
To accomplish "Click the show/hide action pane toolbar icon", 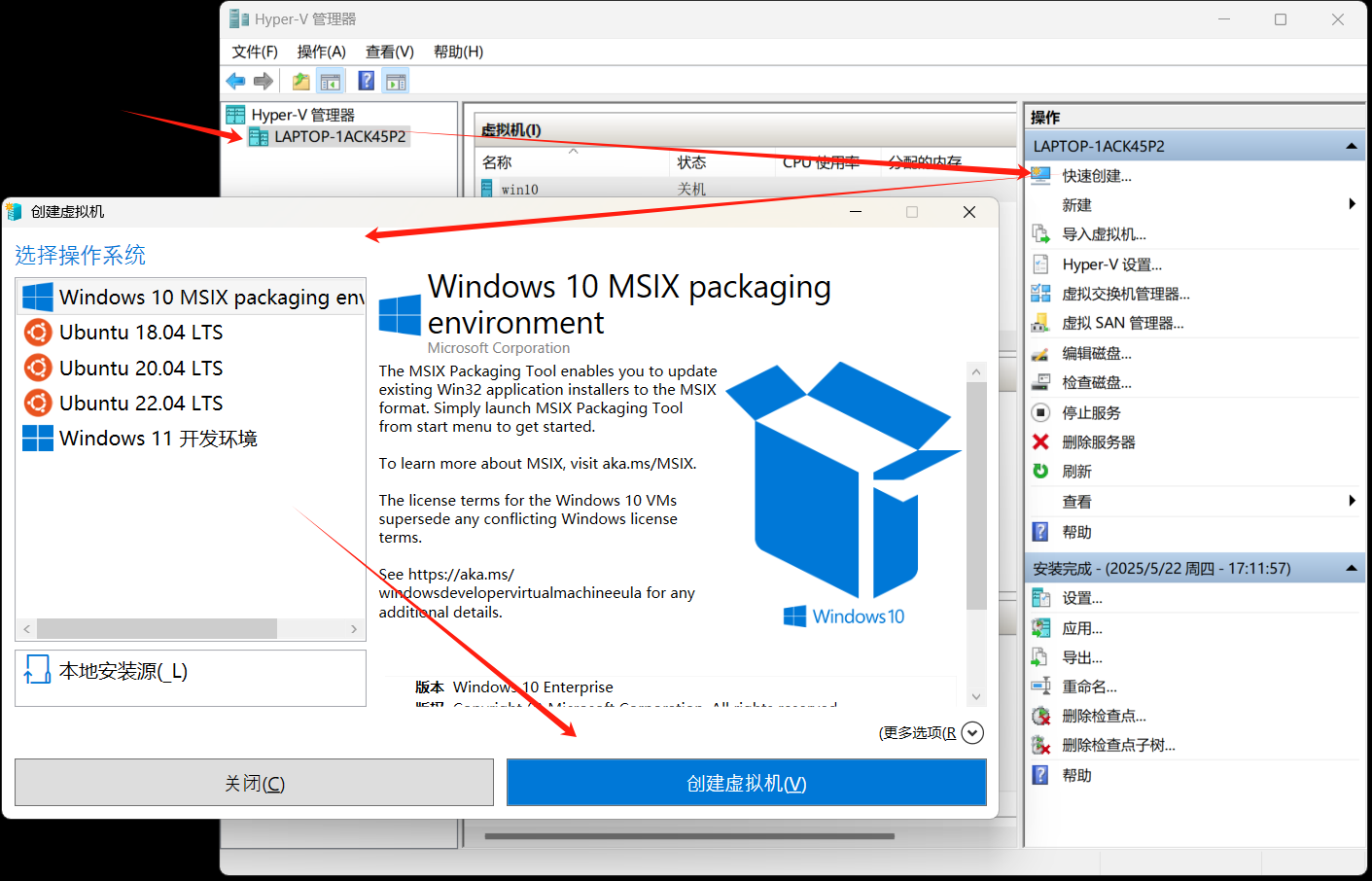I will click(x=396, y=81).
